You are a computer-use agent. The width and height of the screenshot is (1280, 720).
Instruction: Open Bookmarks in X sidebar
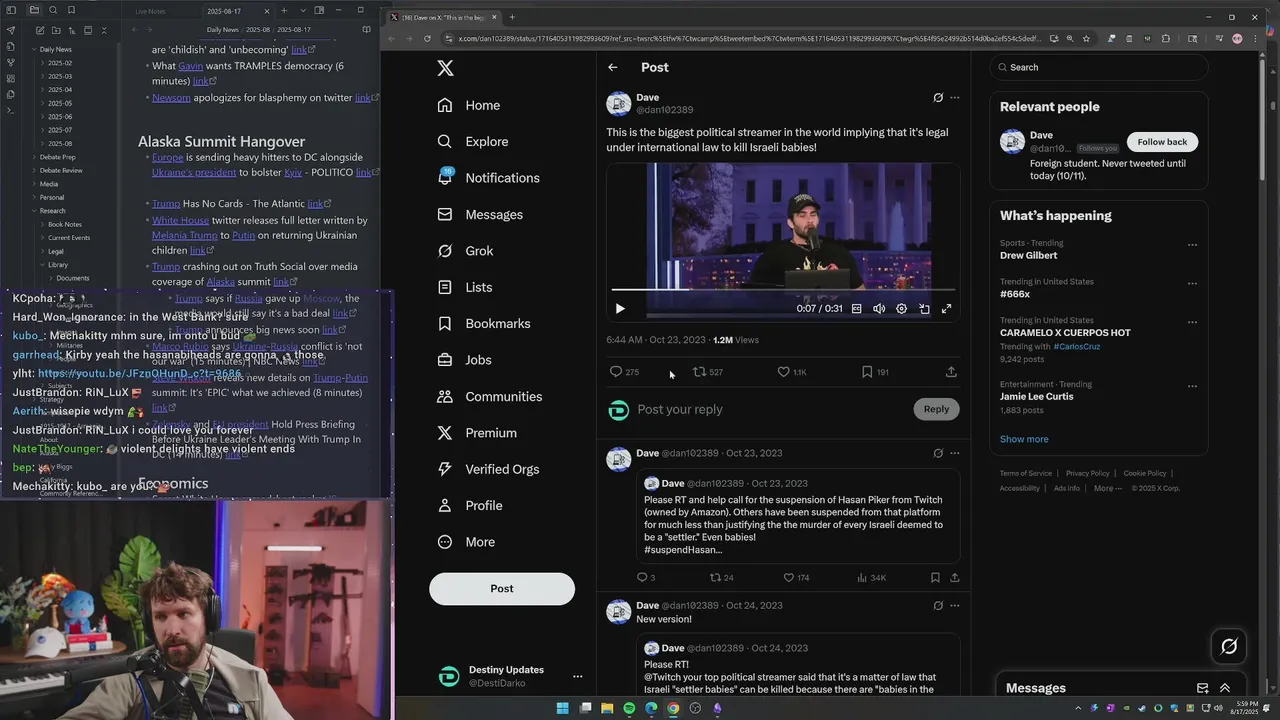click(484, 324)
